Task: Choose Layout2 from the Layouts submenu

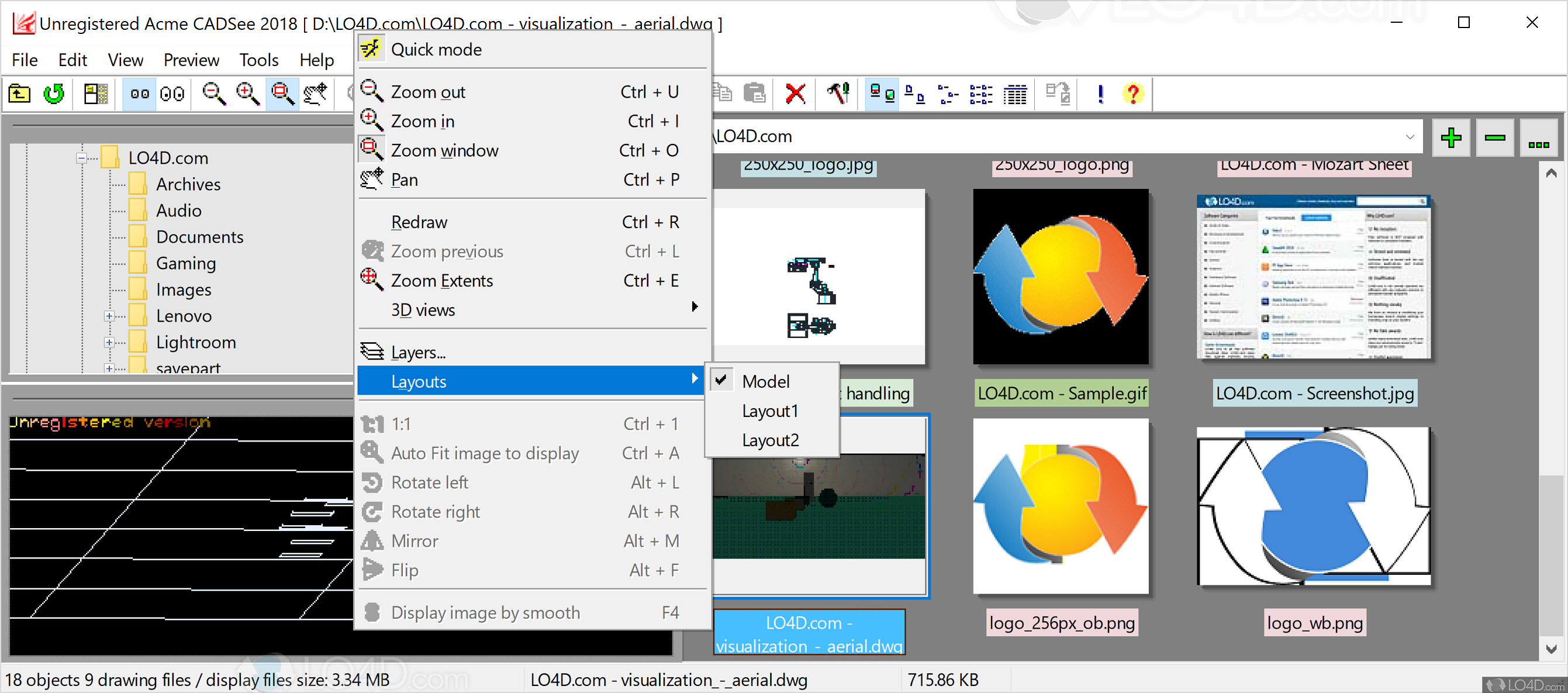Action: click(x=769, y=440)
